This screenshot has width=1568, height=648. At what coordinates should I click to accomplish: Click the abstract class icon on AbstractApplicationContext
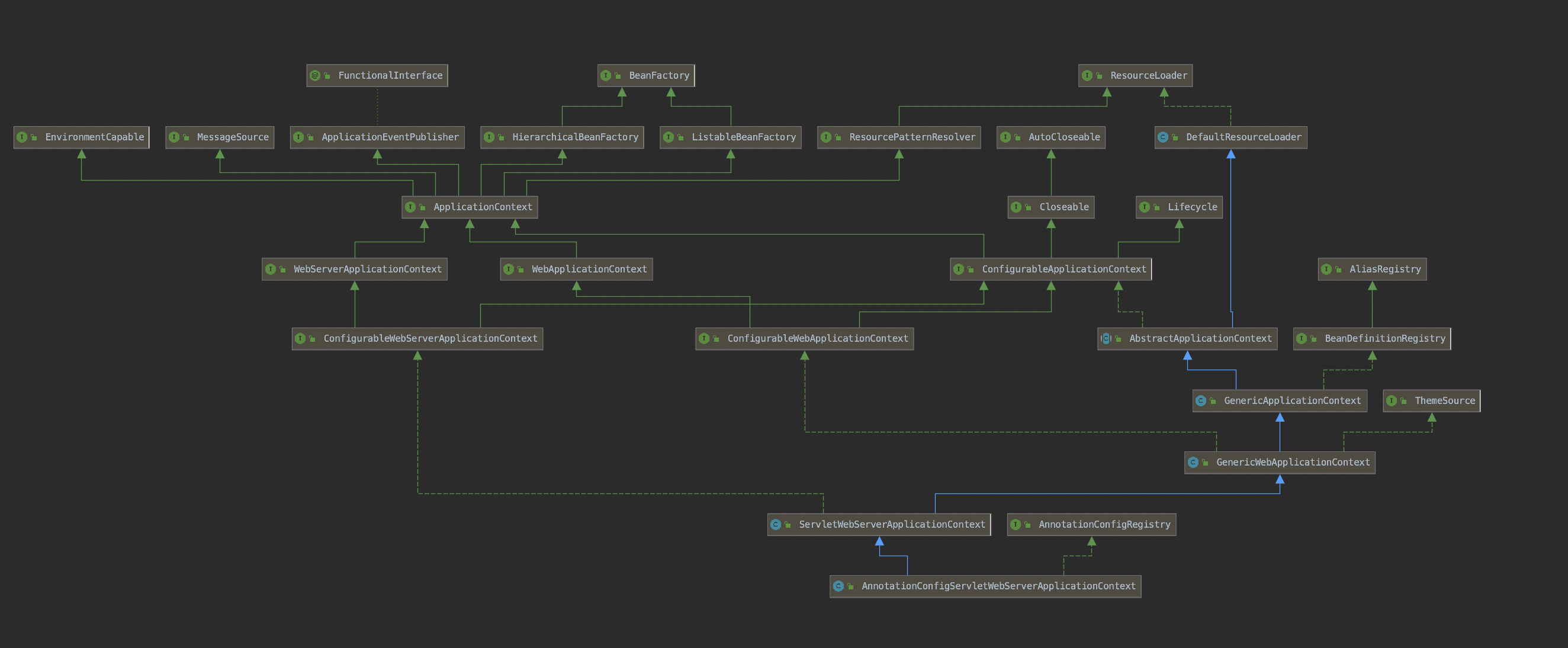[x=1106, y=339]
